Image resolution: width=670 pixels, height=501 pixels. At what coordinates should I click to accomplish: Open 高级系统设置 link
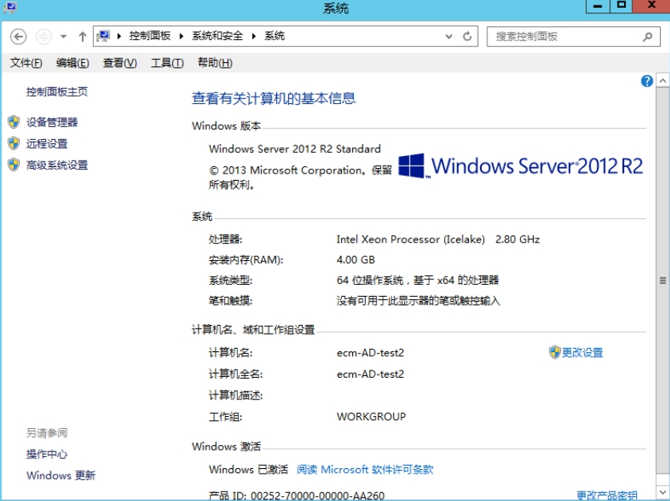pyautogui.click(x=57, y=165)
